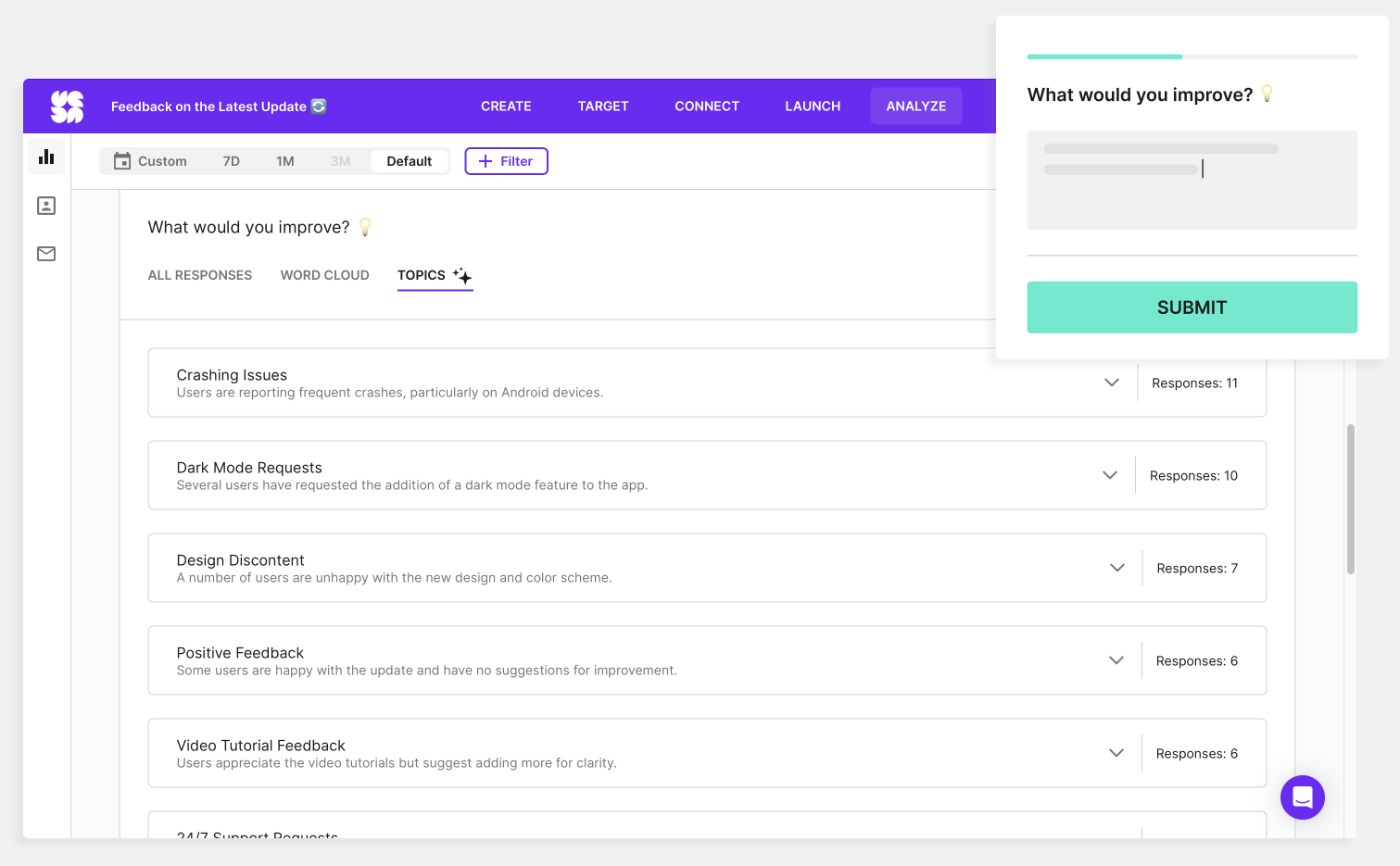Open the ALL RESPONSES tab
The image size is (1400, 866).
[200, 275]
